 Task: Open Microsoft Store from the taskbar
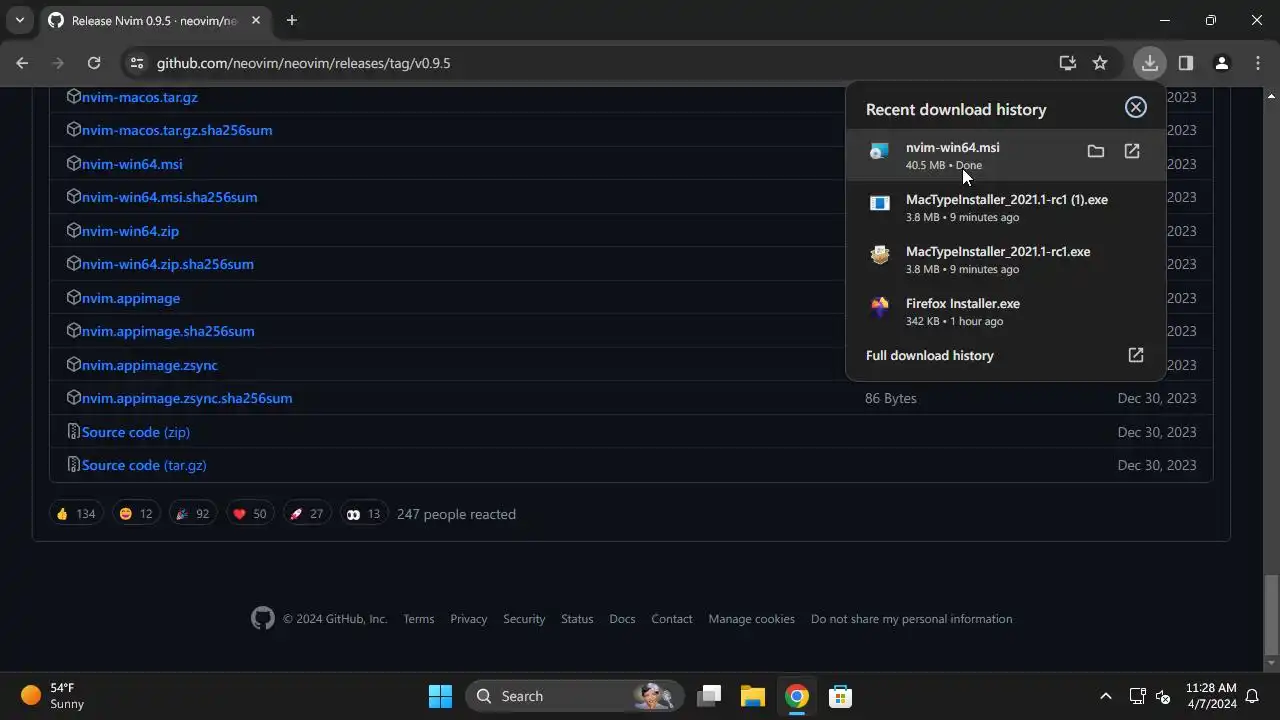pyautogui.click(x=840, y=696)
